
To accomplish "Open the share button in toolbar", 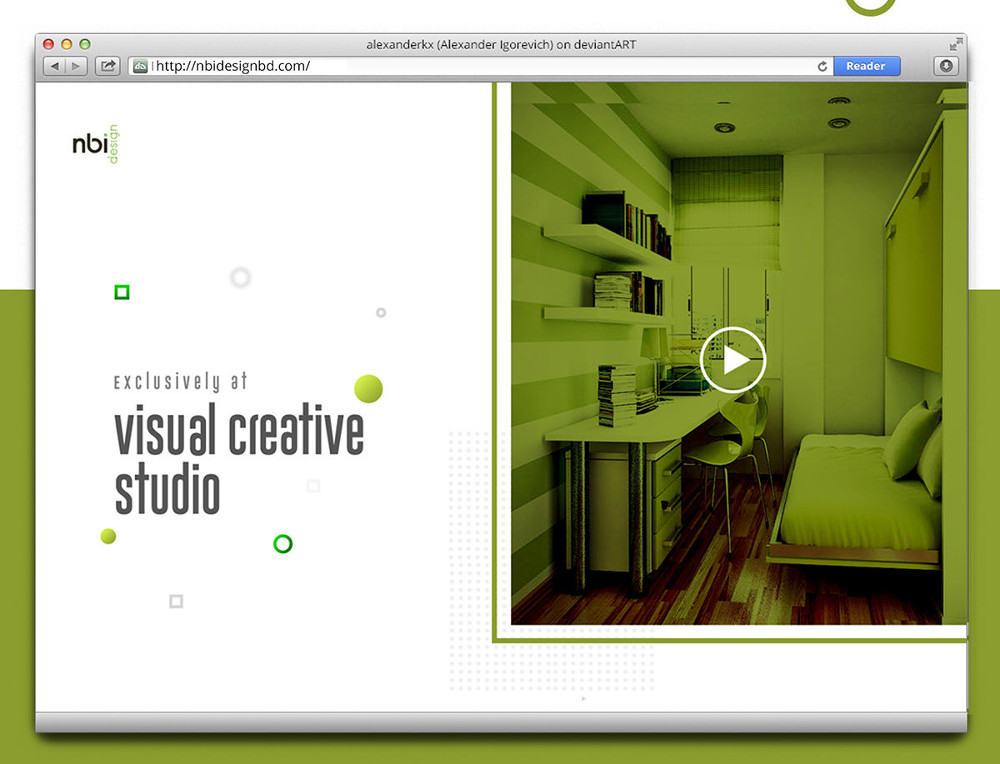I will (x=108, y=66).
